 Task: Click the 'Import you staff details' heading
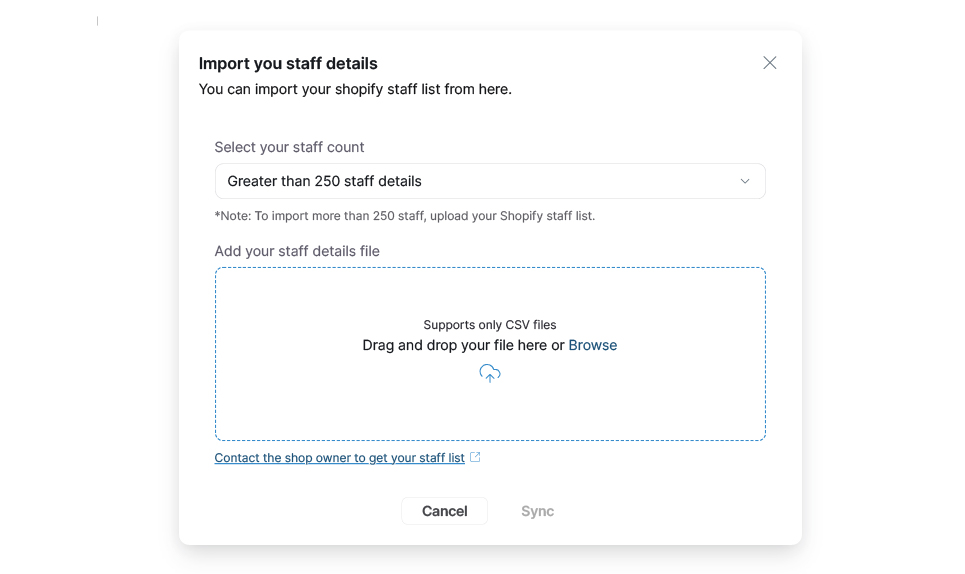(x=288, y=64)
